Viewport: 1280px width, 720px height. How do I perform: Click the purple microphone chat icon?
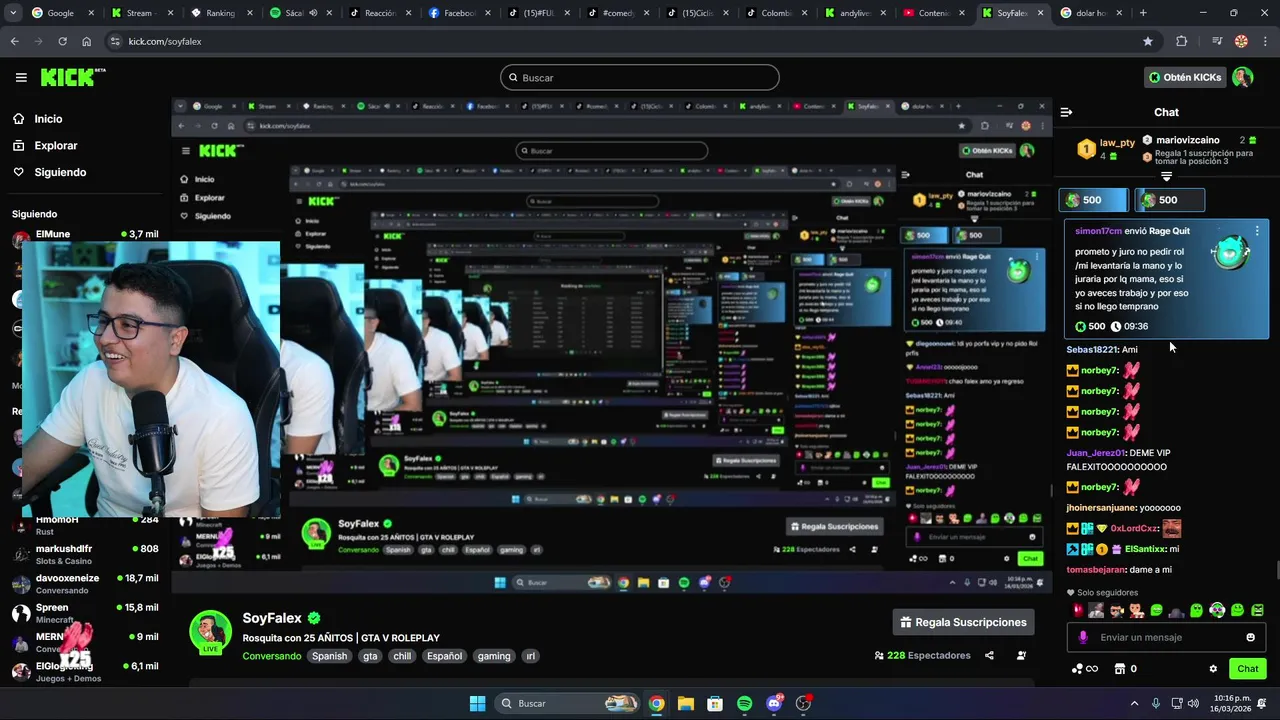point(1082,637)
